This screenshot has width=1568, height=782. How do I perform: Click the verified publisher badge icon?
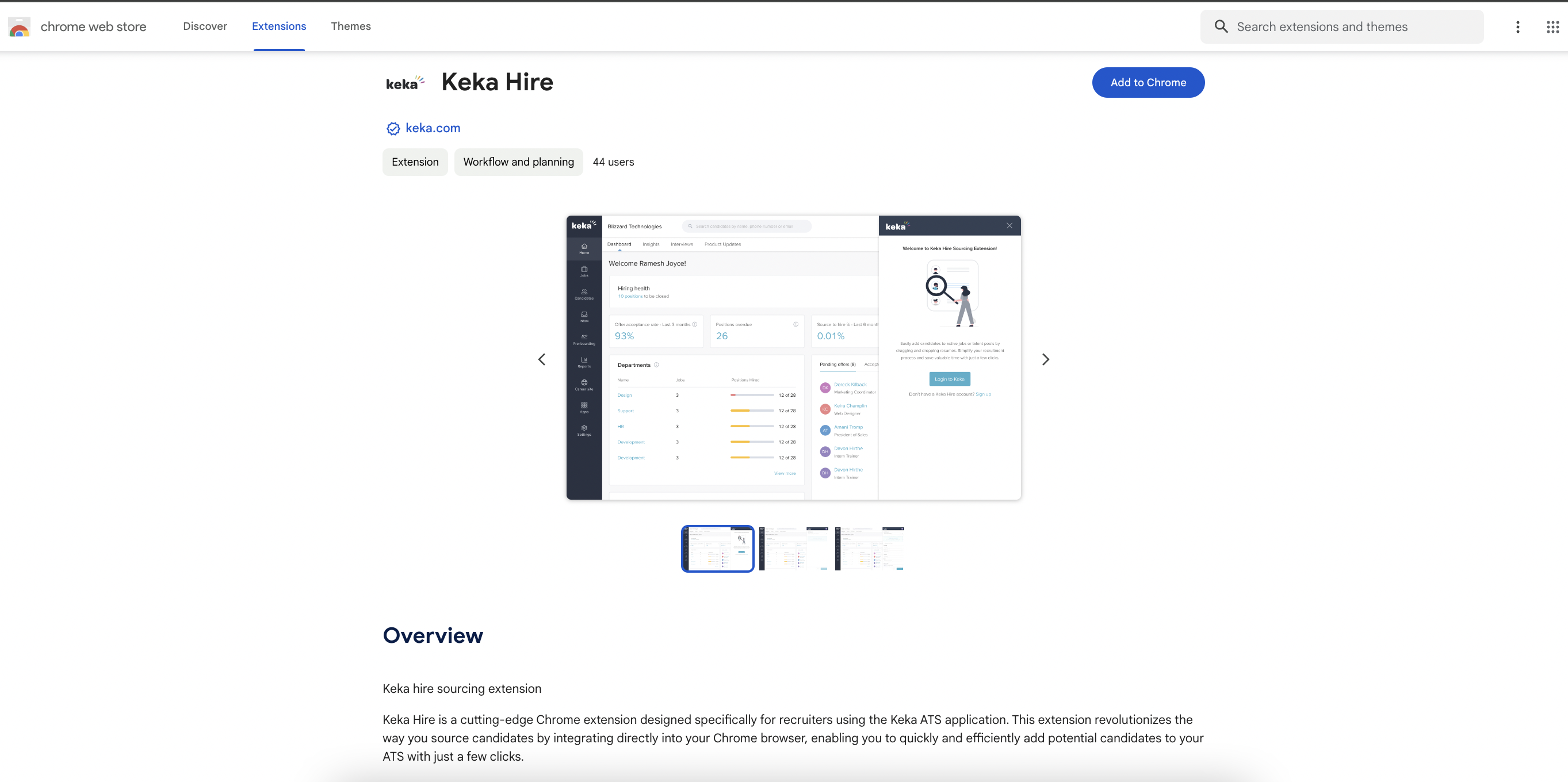[393, 128]
